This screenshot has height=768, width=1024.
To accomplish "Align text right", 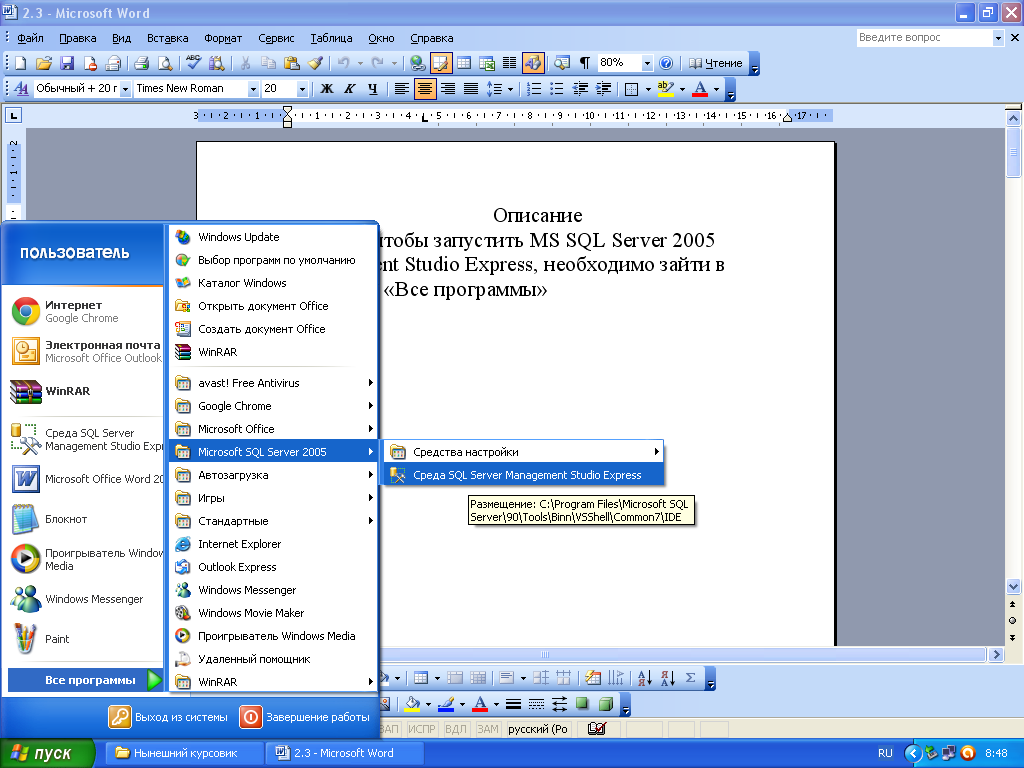I will point(448,88).
